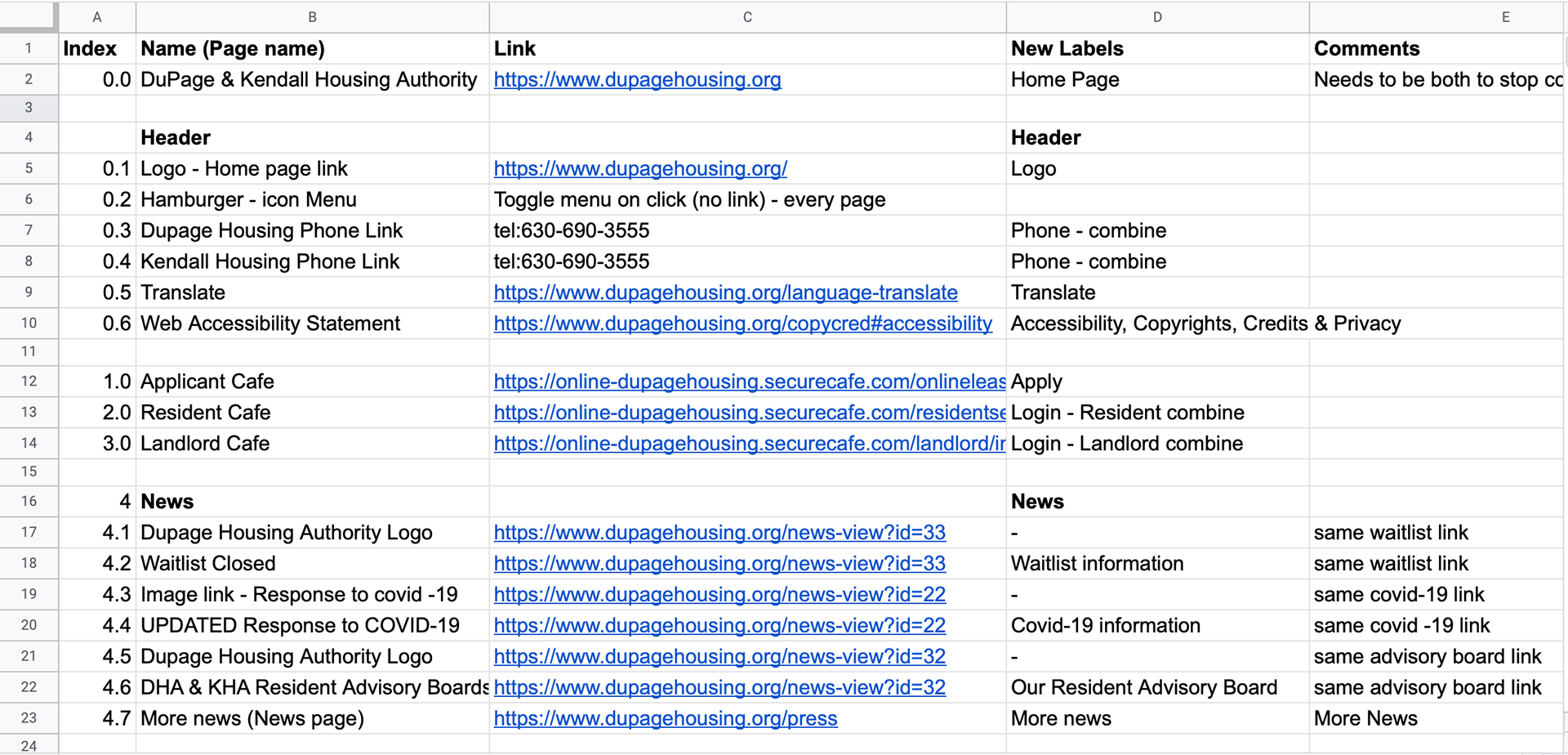
Task: Select the Toggle menu on click cell
Action: click(x=748, y=200)
